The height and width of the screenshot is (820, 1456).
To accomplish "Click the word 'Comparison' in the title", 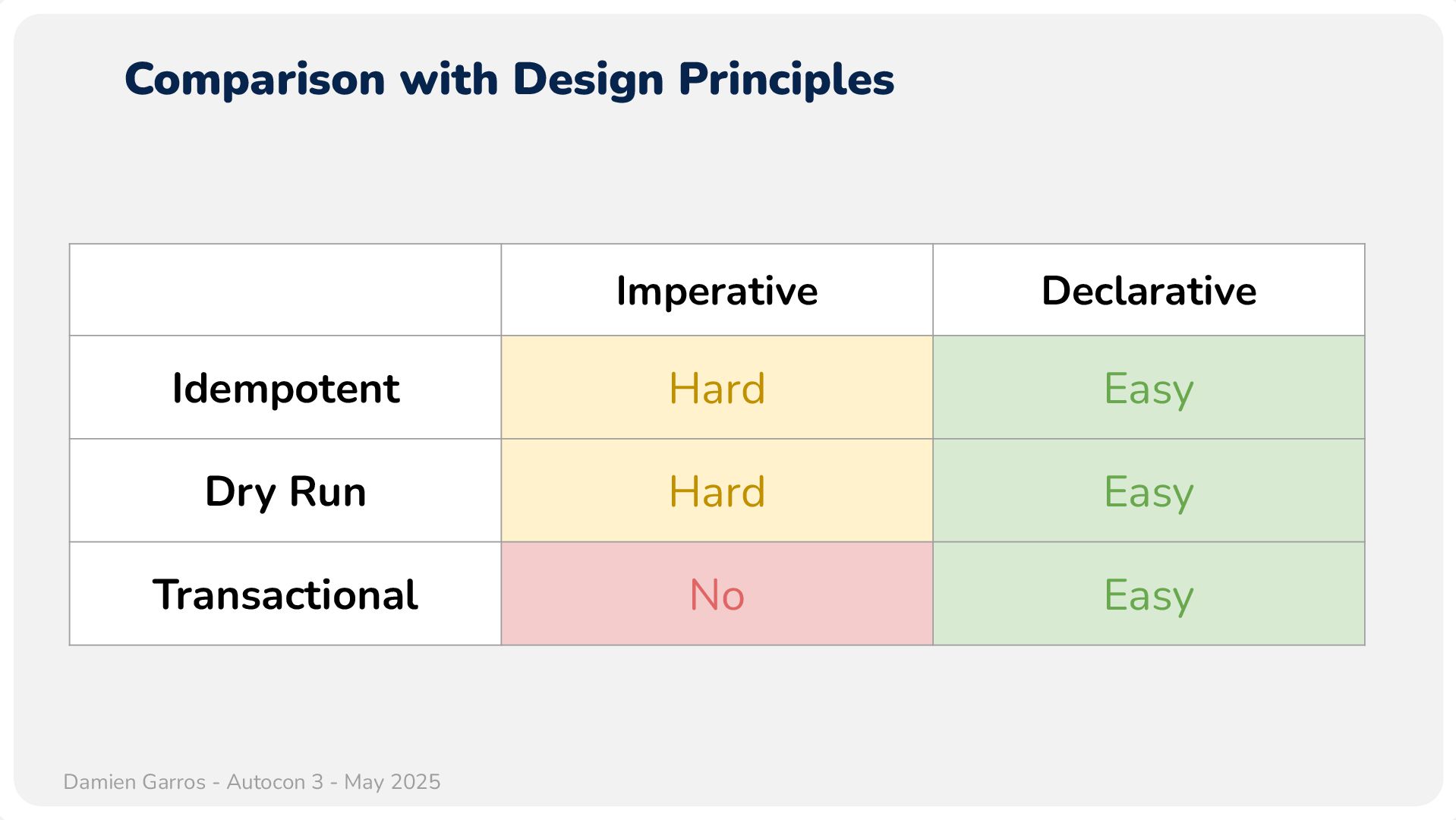I will 254,80.
